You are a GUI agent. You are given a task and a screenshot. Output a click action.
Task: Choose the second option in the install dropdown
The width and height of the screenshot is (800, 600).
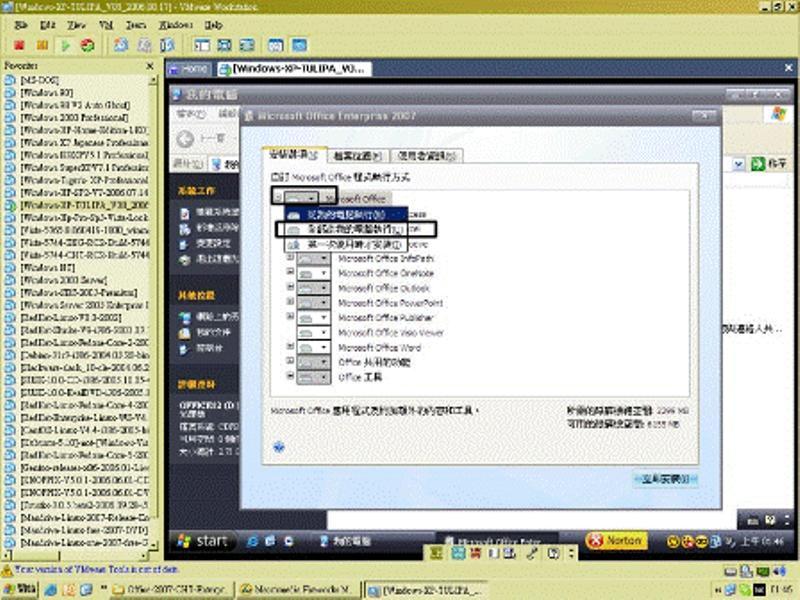pyautogui.click(x=346, y=230)
